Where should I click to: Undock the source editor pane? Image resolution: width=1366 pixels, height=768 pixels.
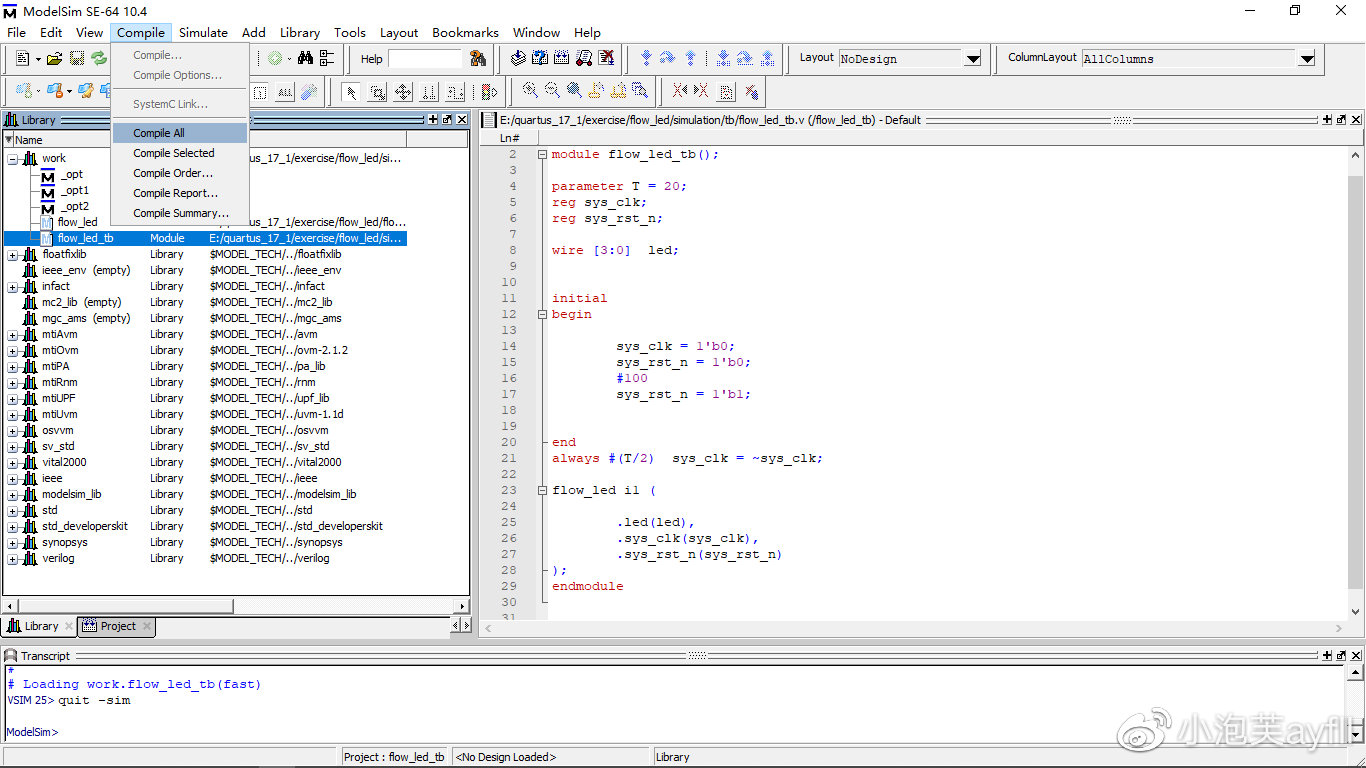(1341, 120)
